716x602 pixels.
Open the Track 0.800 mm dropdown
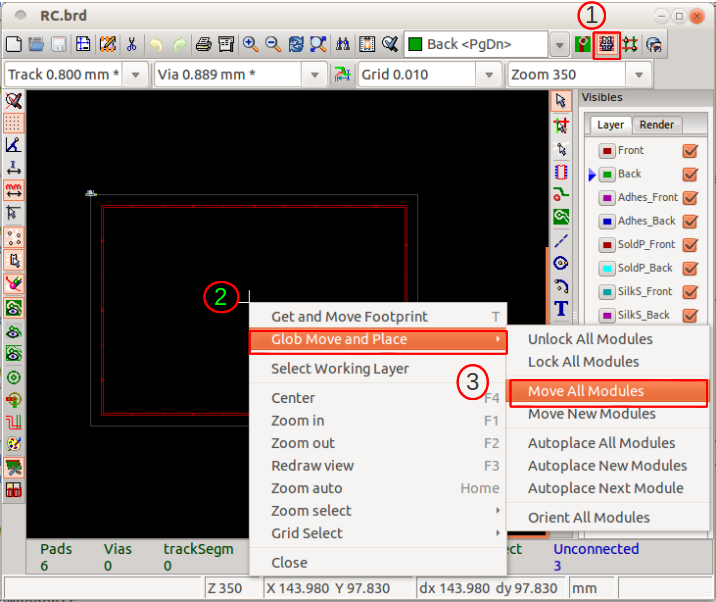[136, 74]
